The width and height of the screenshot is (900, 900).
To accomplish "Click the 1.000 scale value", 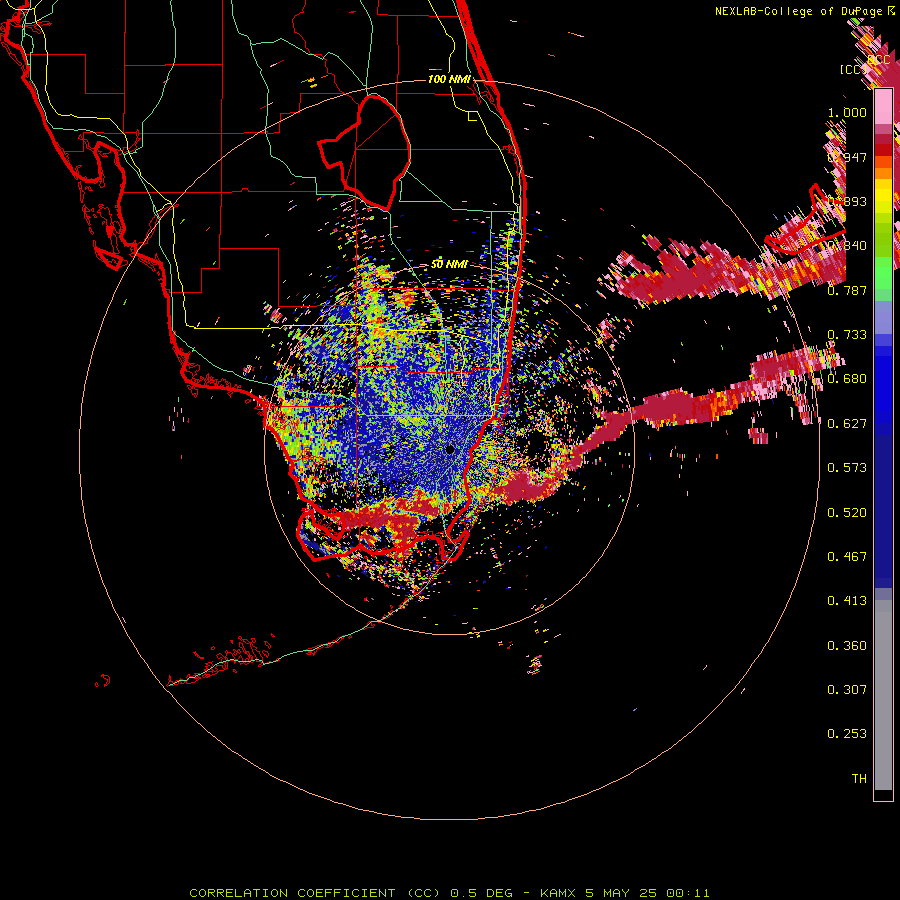I will coord(847,112).
